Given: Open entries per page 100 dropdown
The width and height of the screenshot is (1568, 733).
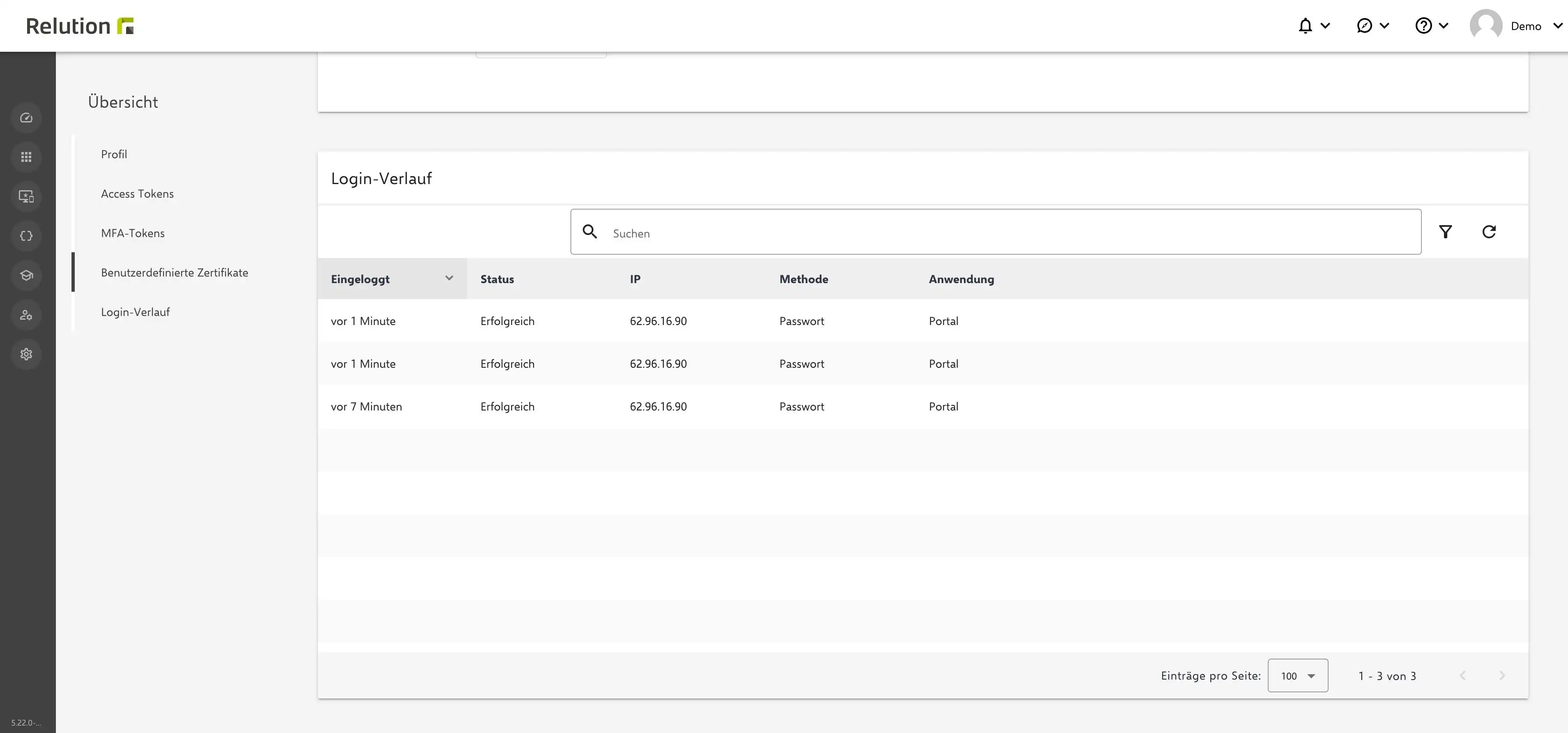Looking at the screenshot, I should pyautogui.click(x=1298, y=676).
